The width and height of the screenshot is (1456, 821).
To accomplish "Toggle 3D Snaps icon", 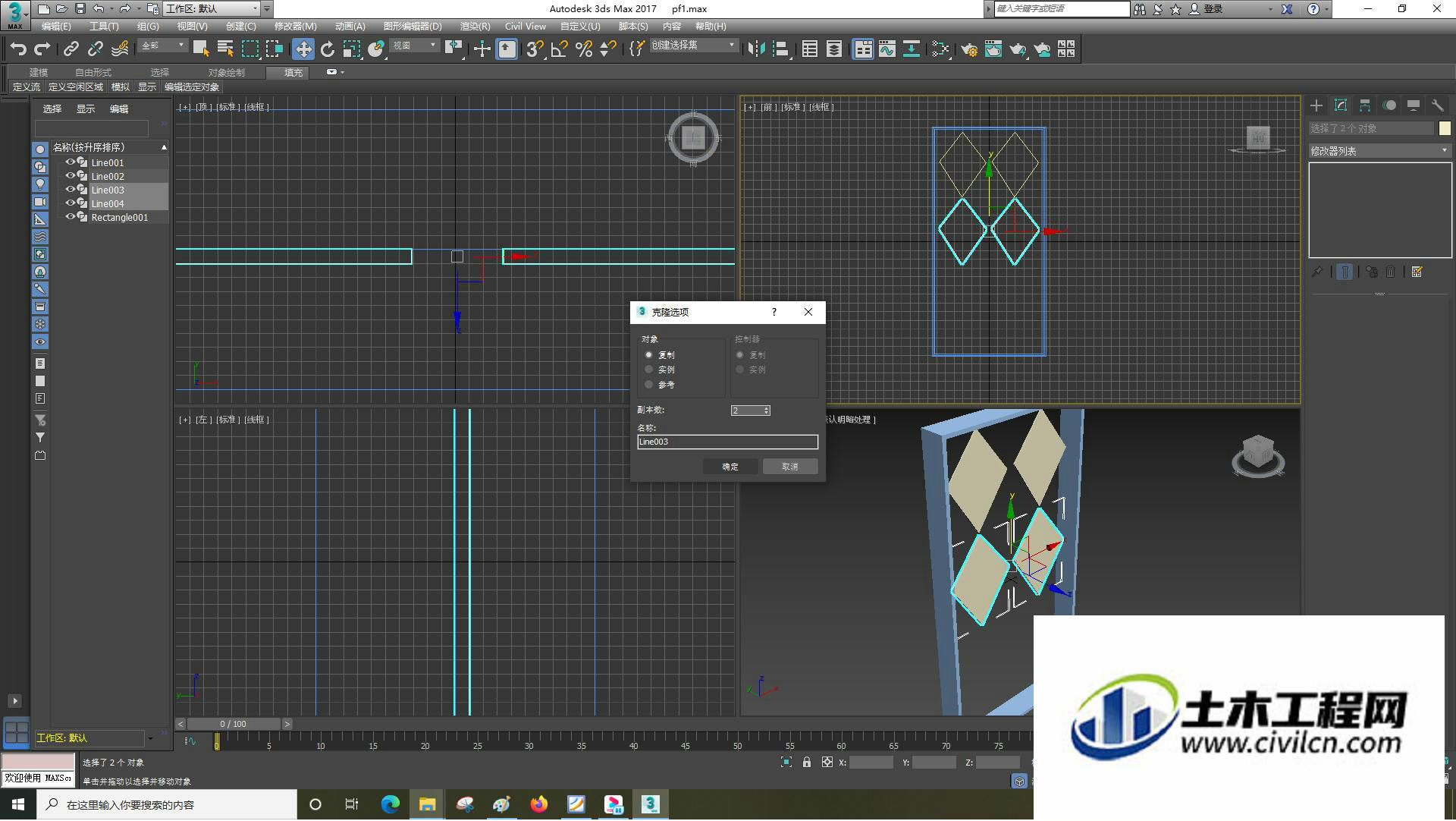I will (x=535, y=49).
